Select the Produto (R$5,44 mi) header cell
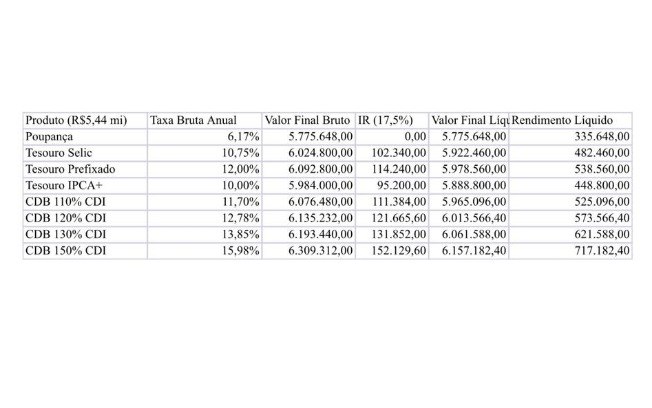 pos(85,121)
